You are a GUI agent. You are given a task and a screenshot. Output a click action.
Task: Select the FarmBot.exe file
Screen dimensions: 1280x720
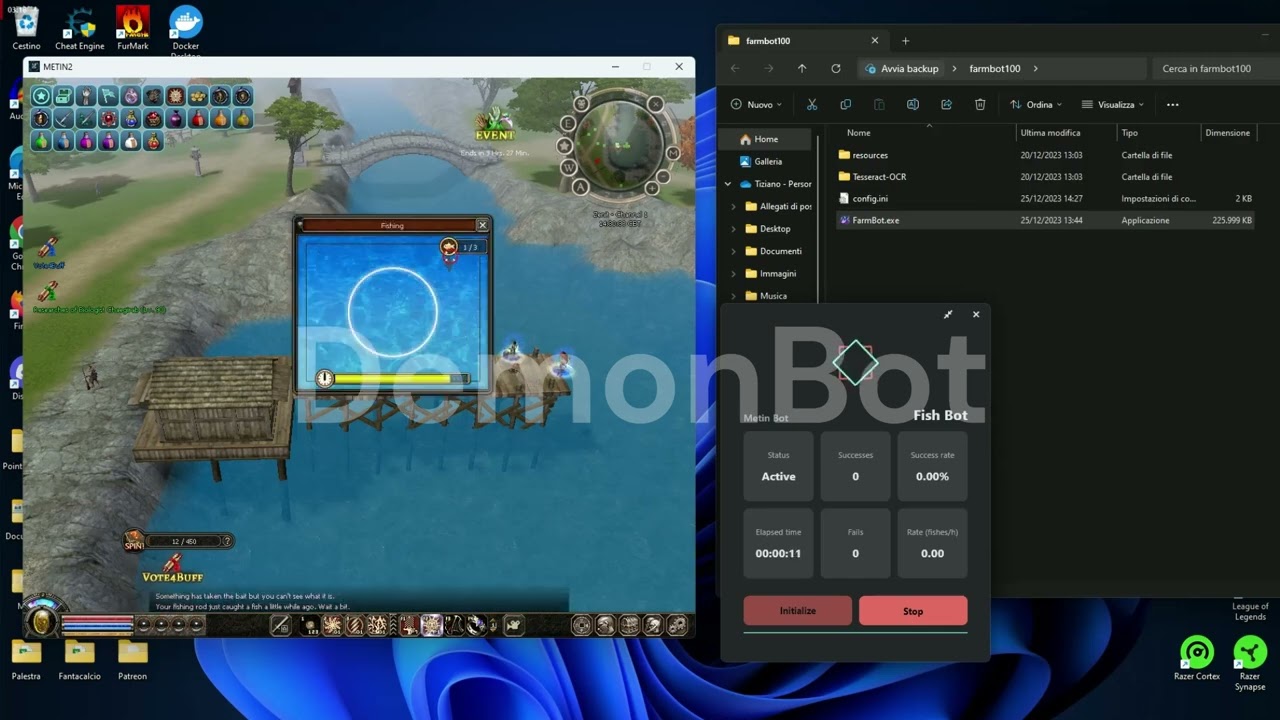pos(1045,220)
